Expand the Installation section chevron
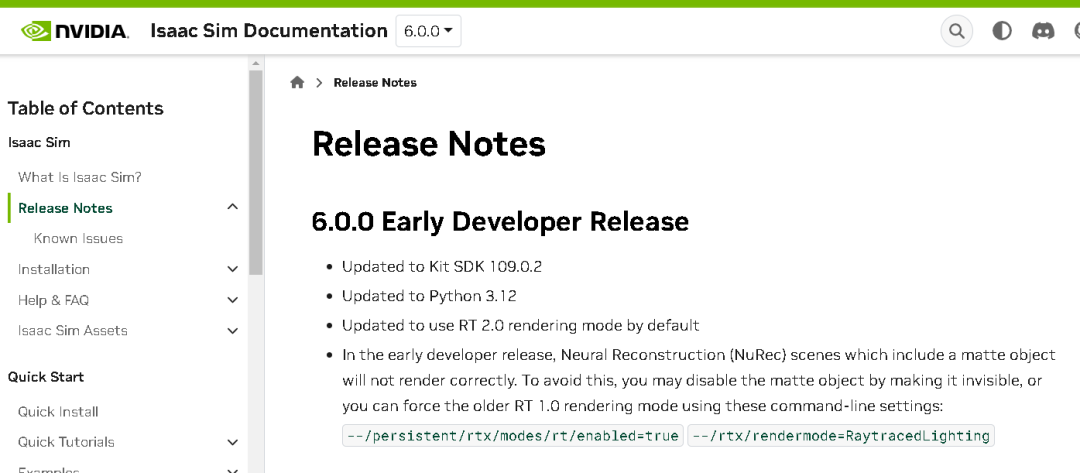 coord(233,269)
